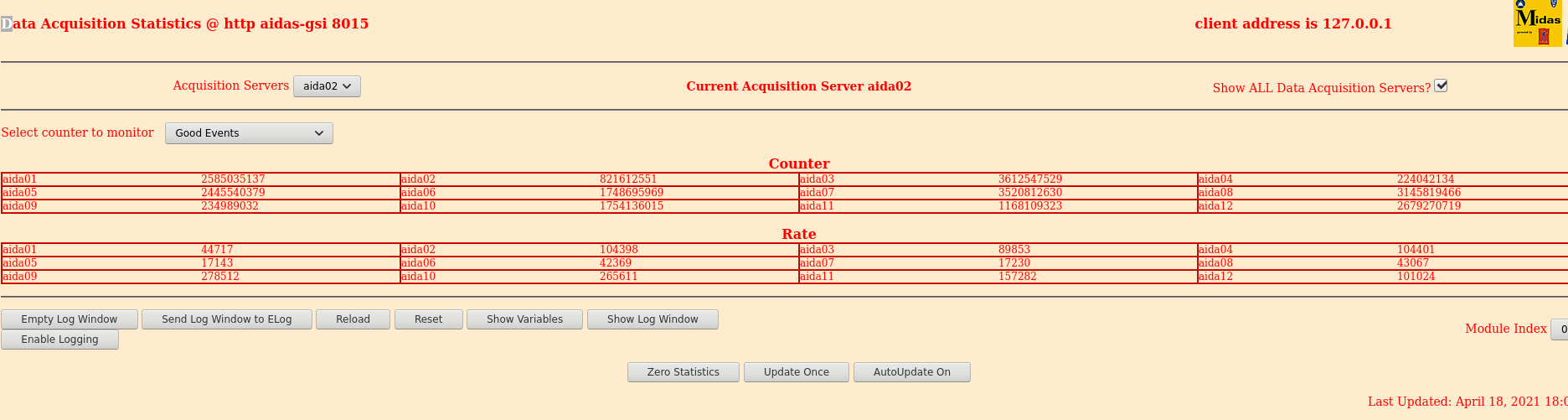Screen dimensions: 1568x420
Task: Click the Show Variables button
Action: [x=524, y=319]
